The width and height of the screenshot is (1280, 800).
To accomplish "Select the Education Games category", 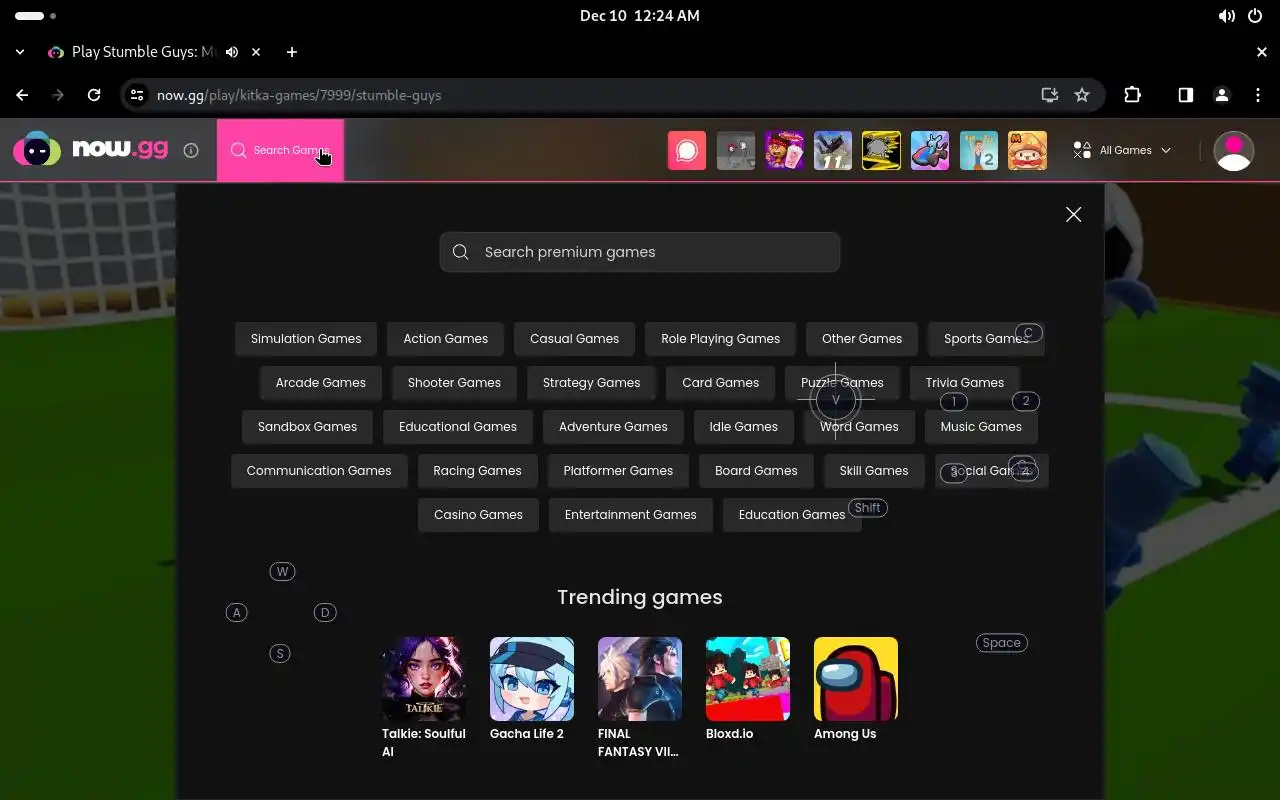I will tap(792, 514).
